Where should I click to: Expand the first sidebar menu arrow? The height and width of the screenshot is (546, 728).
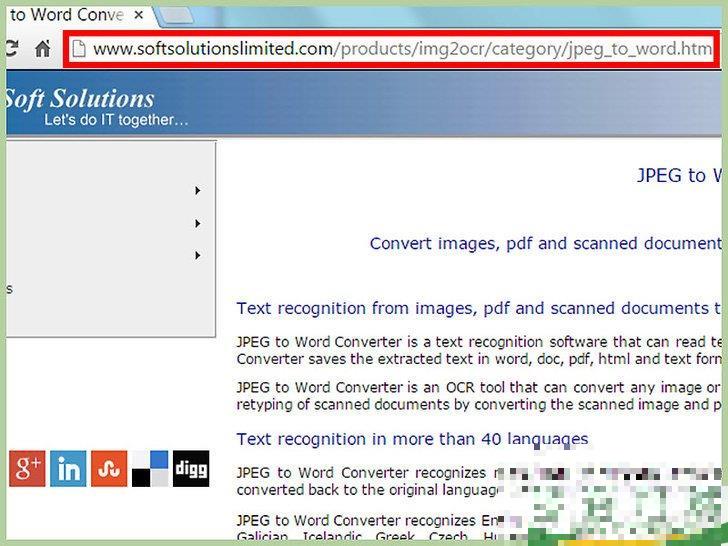[198, 190]
